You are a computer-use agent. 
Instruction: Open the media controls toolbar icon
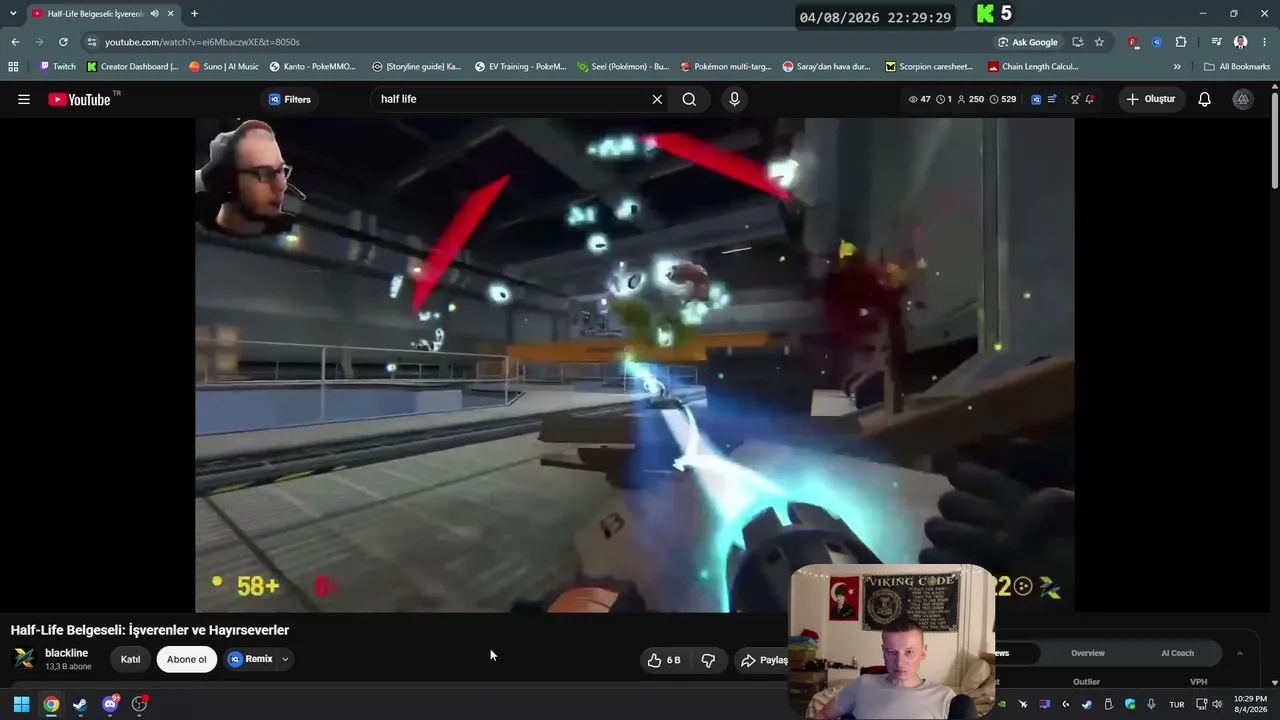click(1216, 42)
